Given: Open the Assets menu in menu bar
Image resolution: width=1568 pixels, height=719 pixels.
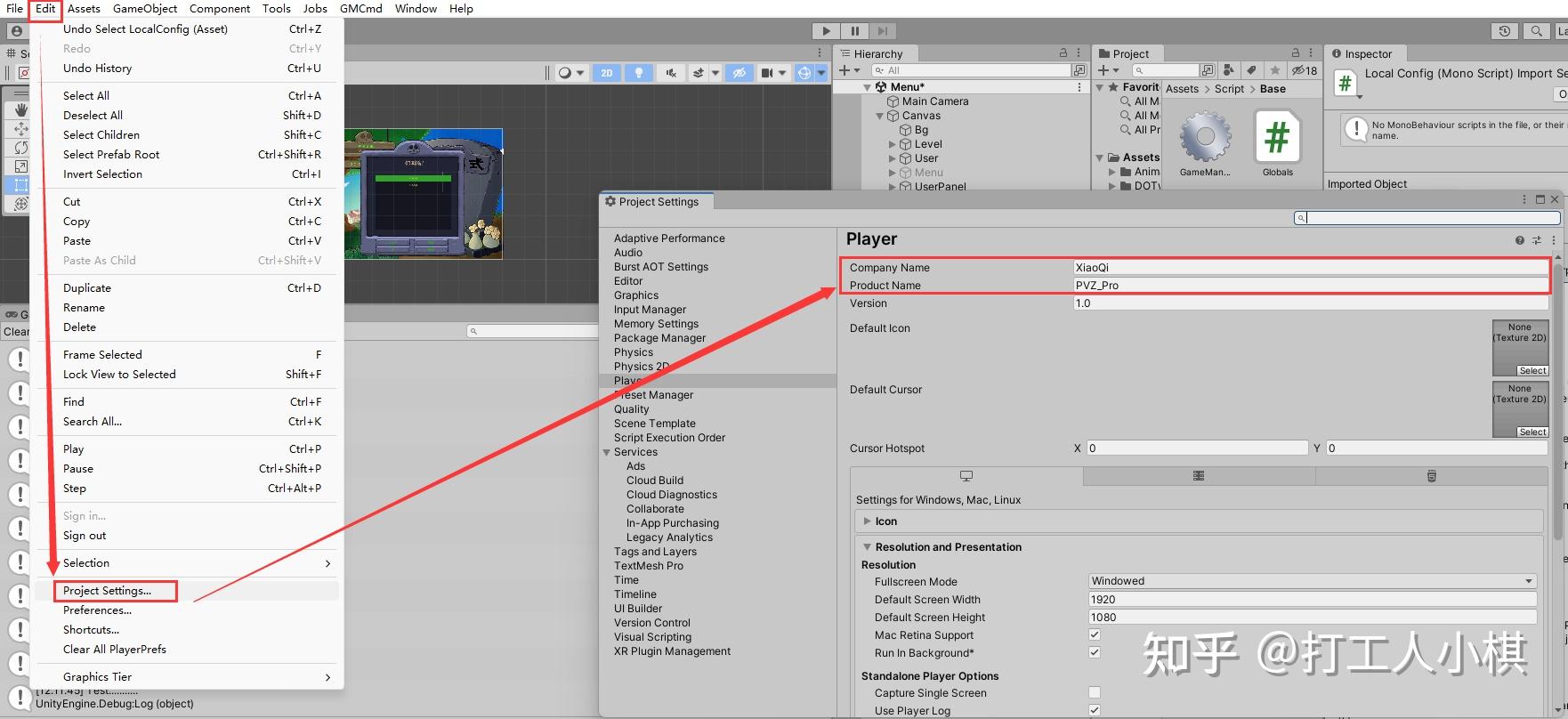Looking at the screenshot, I should (84, 8).
